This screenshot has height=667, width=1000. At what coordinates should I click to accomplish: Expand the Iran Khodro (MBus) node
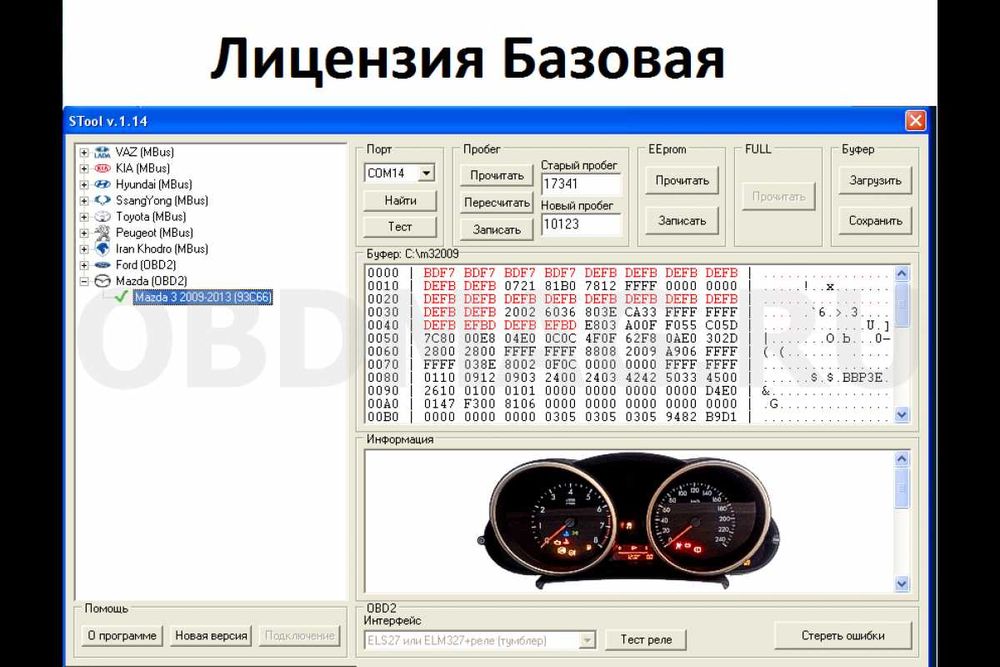[x=84, y=249]
